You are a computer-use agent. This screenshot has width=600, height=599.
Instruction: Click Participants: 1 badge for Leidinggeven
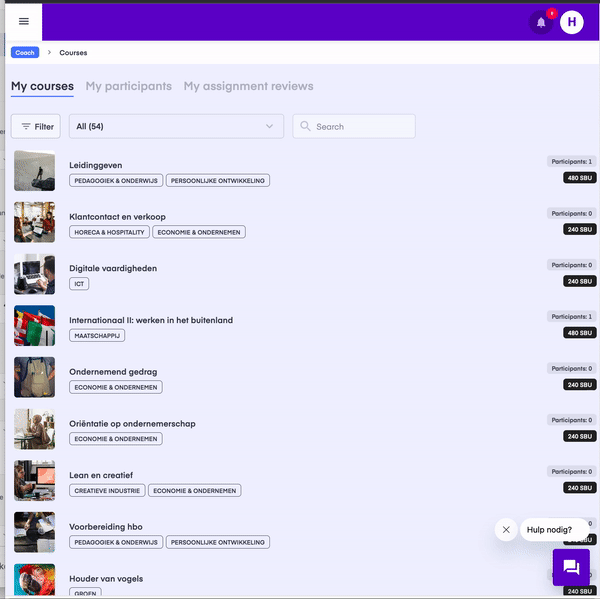click(571, 162)
